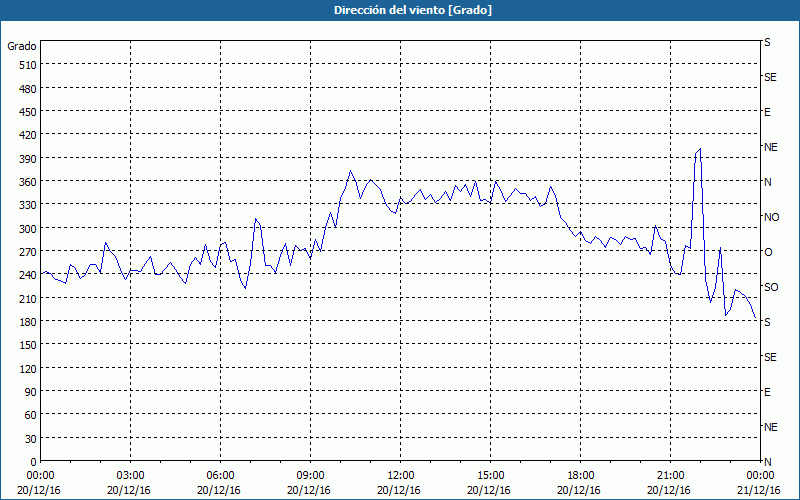Pick the 390 degree axis label

point(29,159)
